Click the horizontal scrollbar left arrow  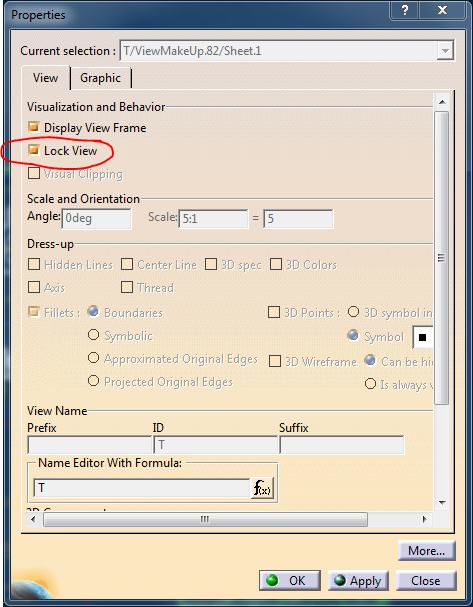[33, 519]
